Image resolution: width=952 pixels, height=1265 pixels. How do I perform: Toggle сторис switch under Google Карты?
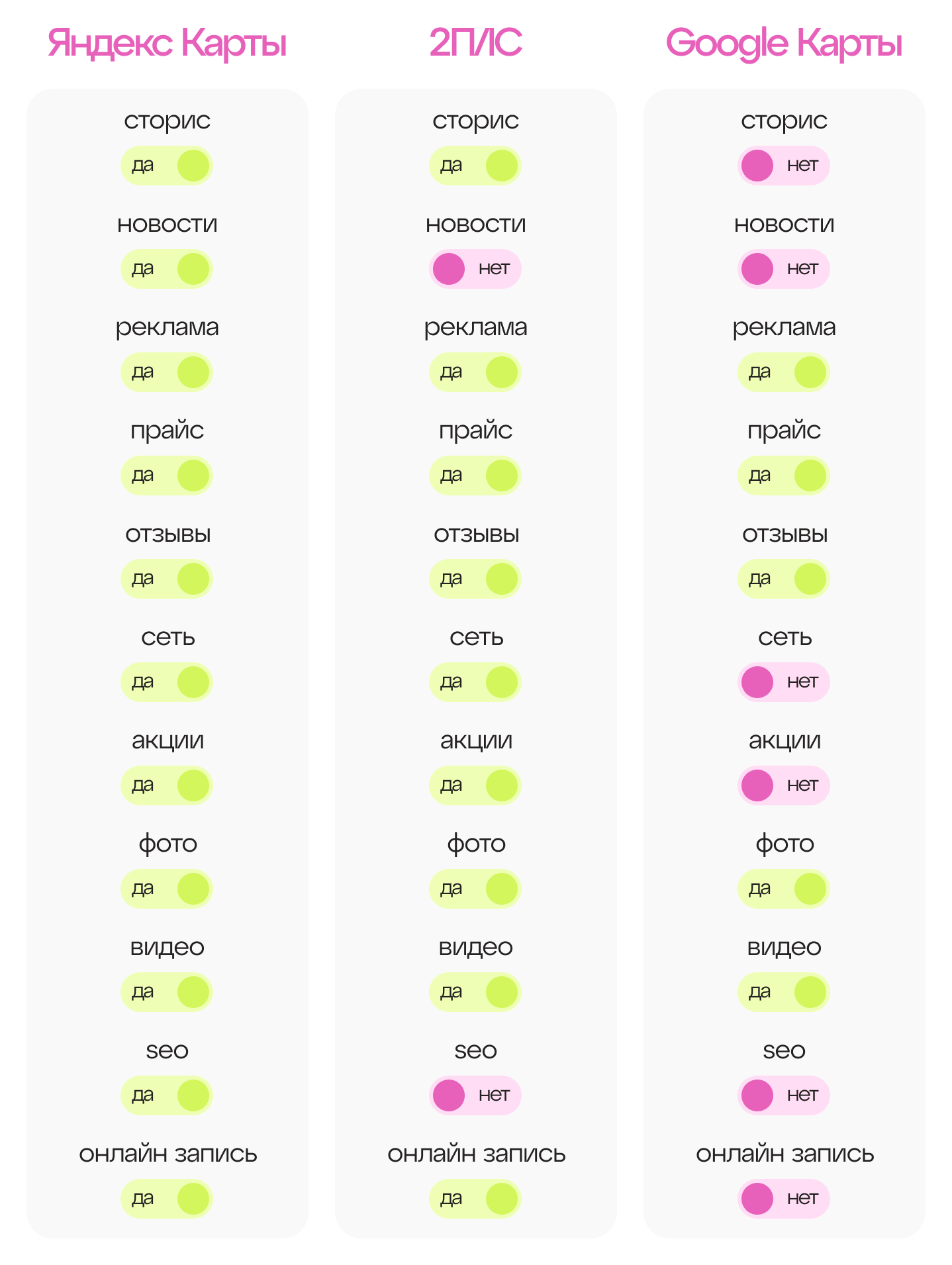[x=783, y=166]
